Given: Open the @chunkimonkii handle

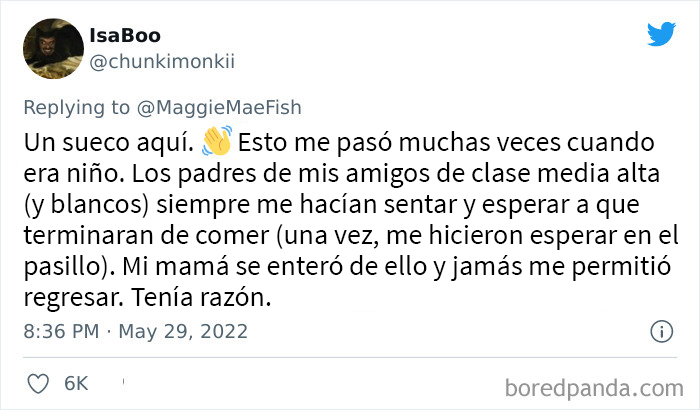Looking at the screenshot, I should [162, 62].
